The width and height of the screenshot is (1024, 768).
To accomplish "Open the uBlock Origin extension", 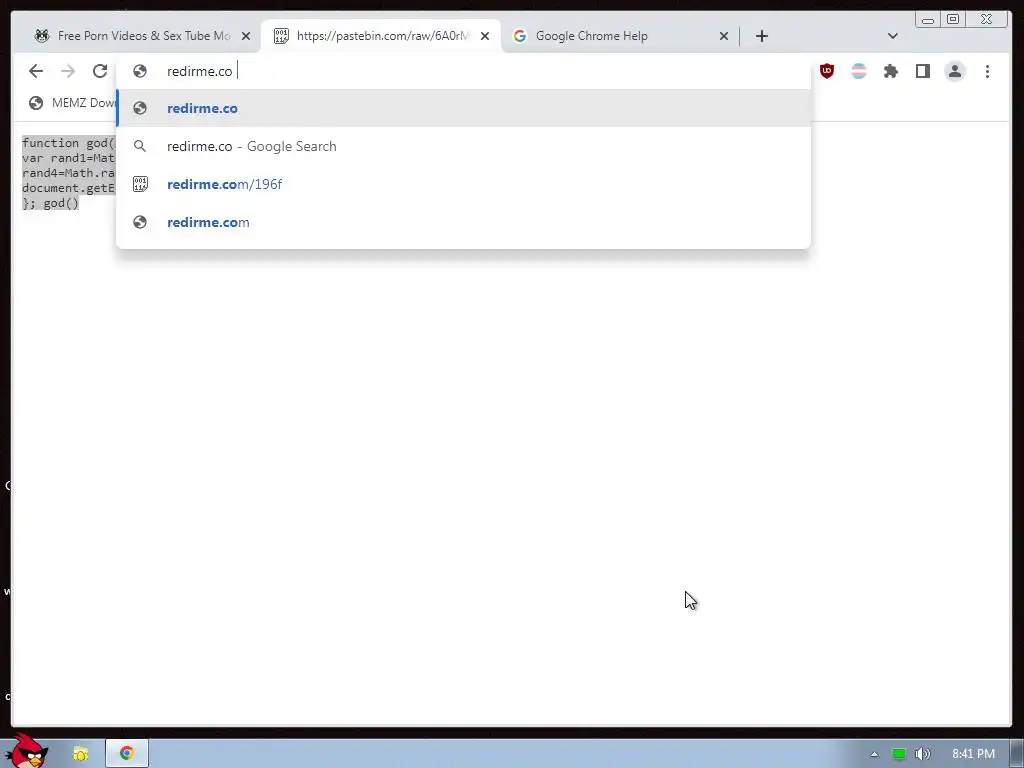I will [x=827, y=71].
